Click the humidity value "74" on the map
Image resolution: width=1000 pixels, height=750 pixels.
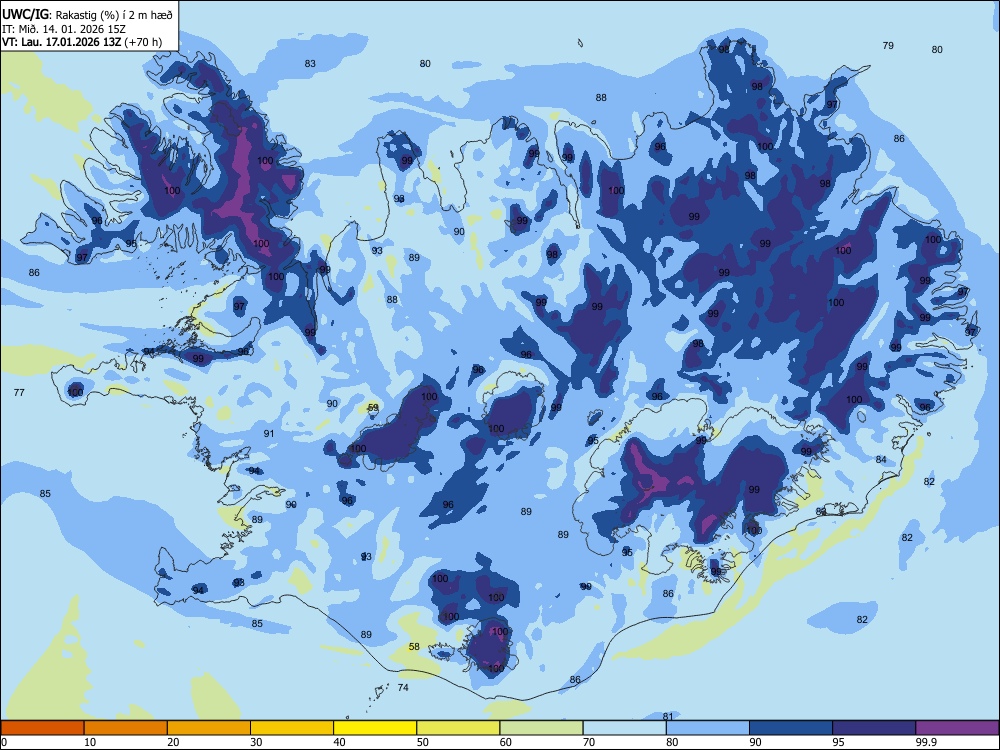click(x=403, y=688)
